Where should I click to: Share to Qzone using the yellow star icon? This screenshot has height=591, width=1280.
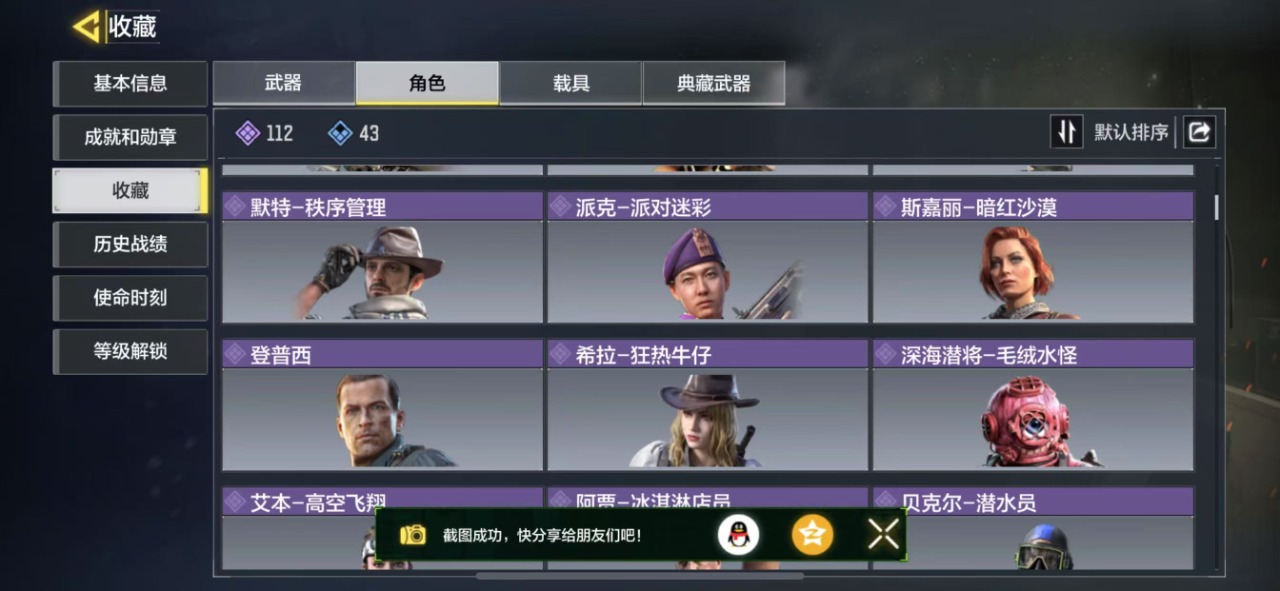pos(812,535)
